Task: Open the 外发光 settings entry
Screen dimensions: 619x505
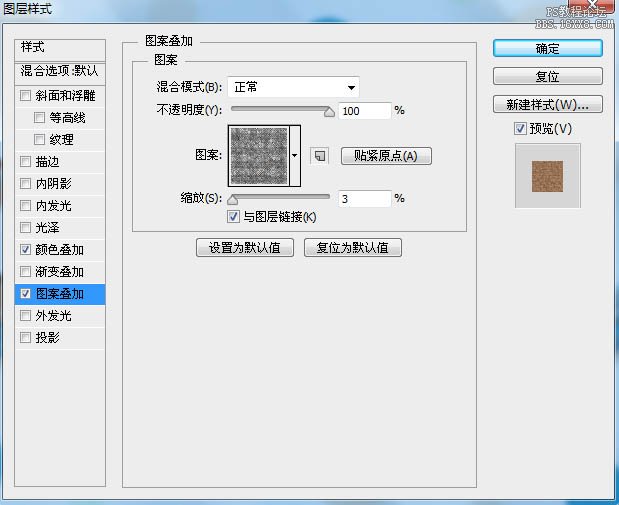Action: [54, 315]
